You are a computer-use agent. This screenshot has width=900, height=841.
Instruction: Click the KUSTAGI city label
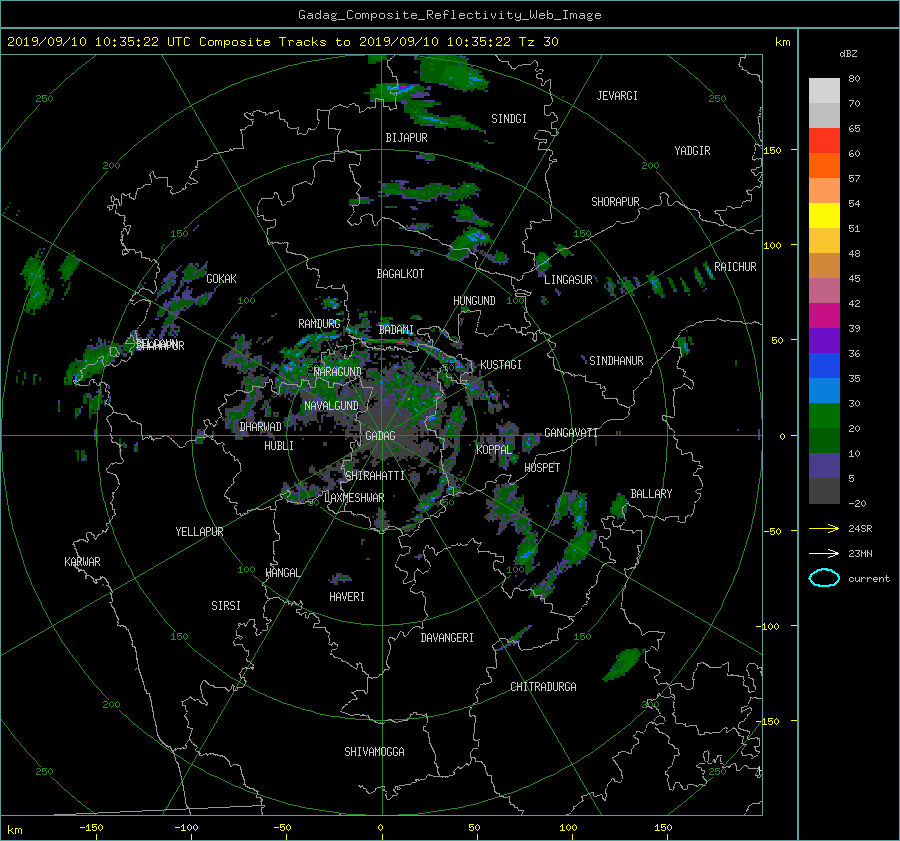[x=501, y=365]
